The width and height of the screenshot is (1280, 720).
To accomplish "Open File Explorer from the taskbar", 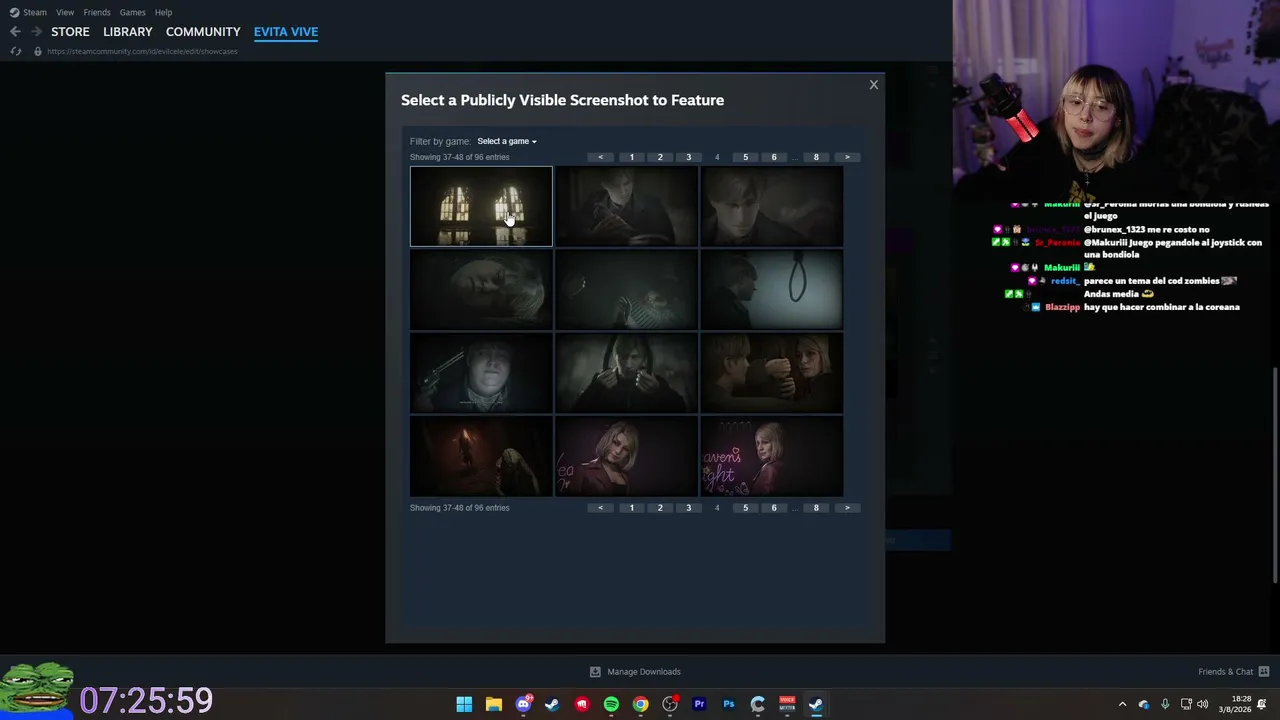I will click(x=493, y=704).
